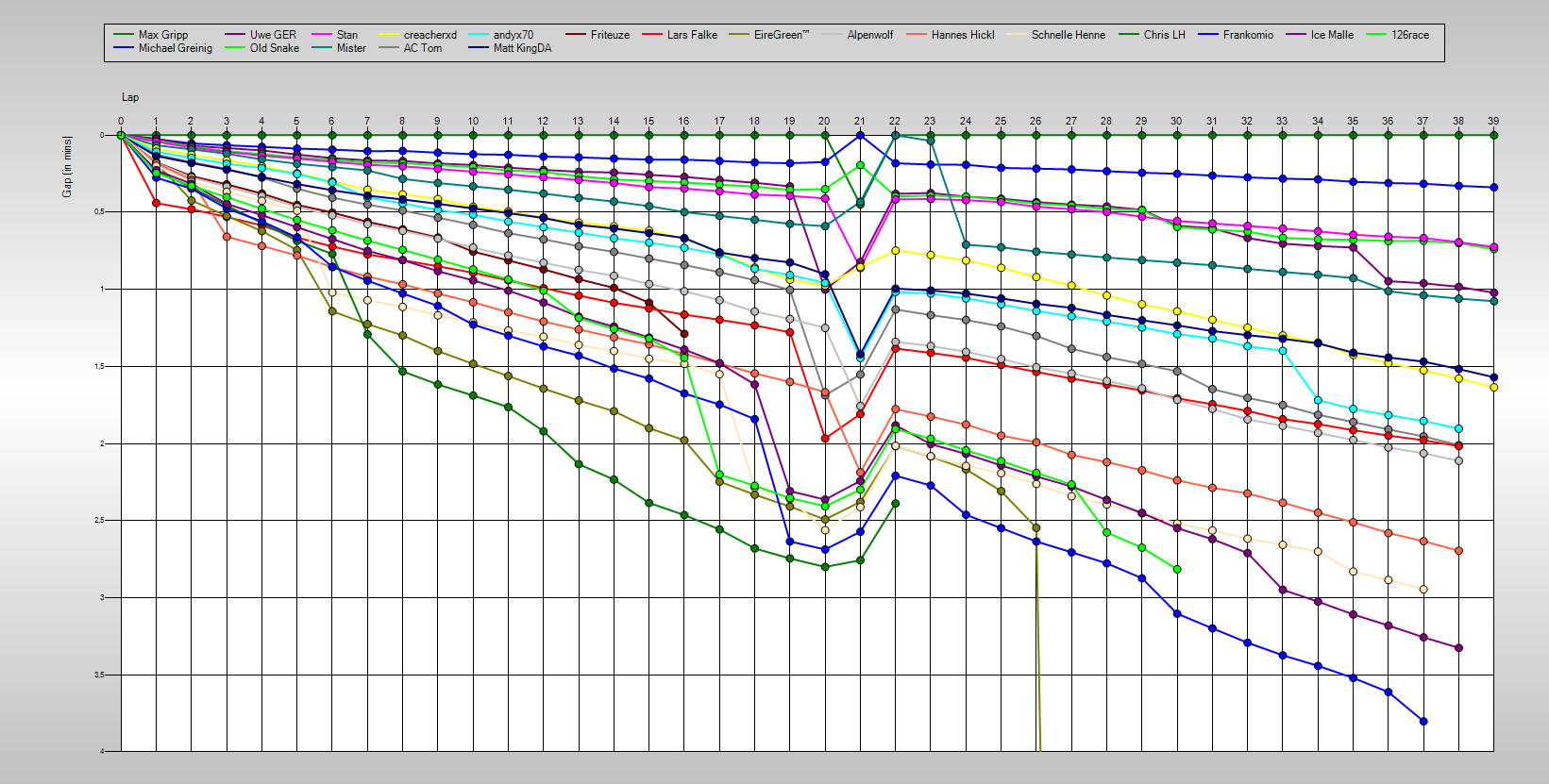Click the Gap [in mins] axis title
The image size is (1549, 784).
[x=67, y=167]
